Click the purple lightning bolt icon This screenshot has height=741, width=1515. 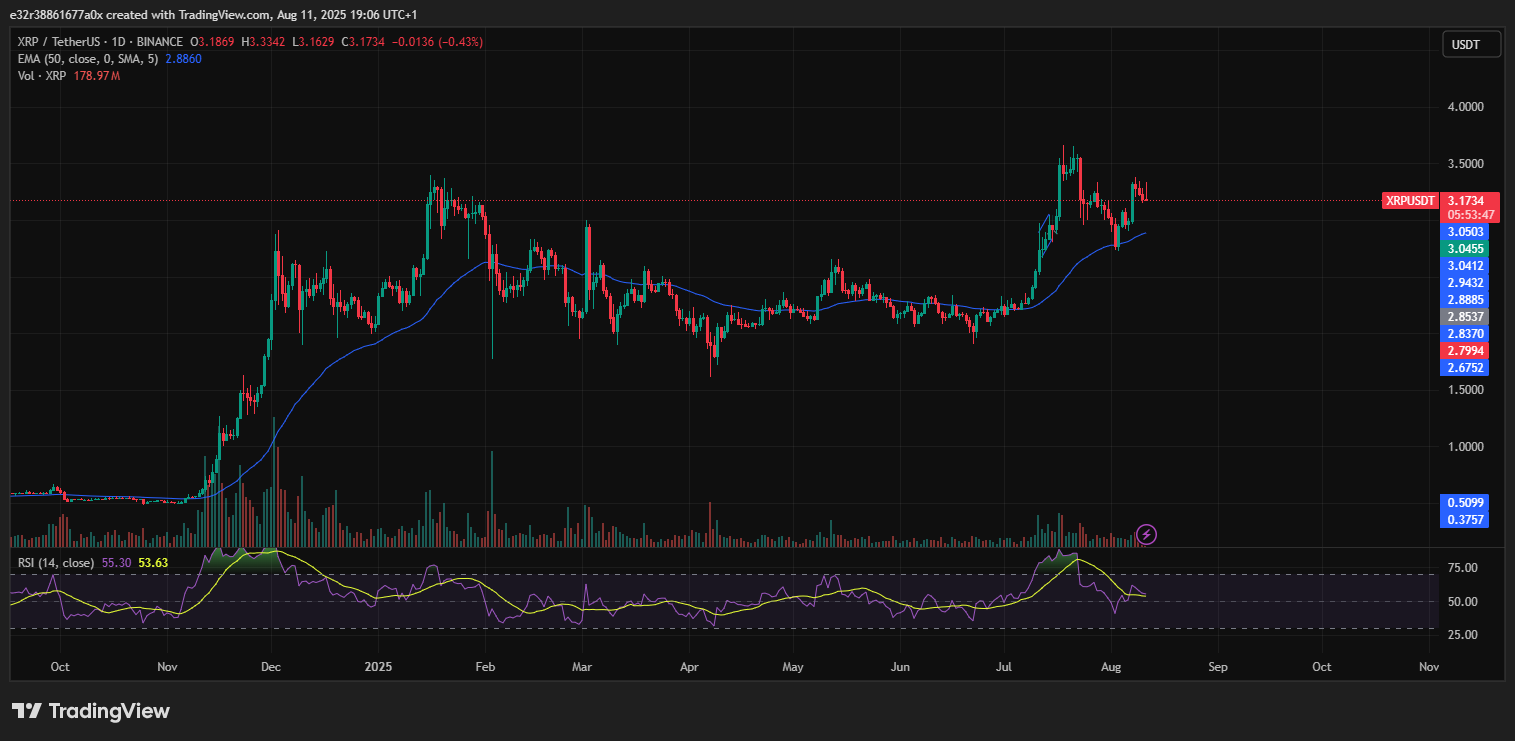pos(1147,534)
